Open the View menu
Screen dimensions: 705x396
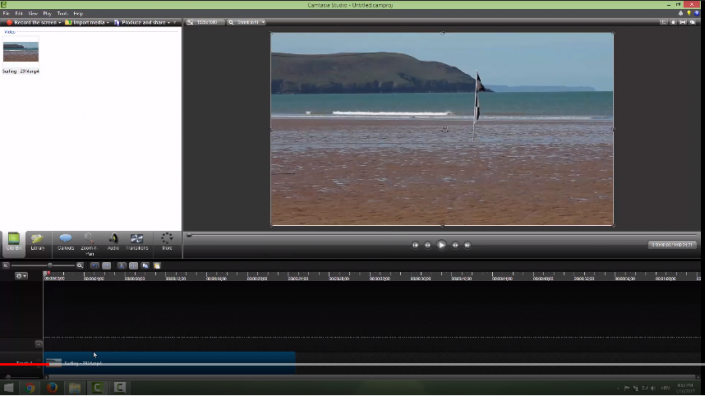(33, 13)
